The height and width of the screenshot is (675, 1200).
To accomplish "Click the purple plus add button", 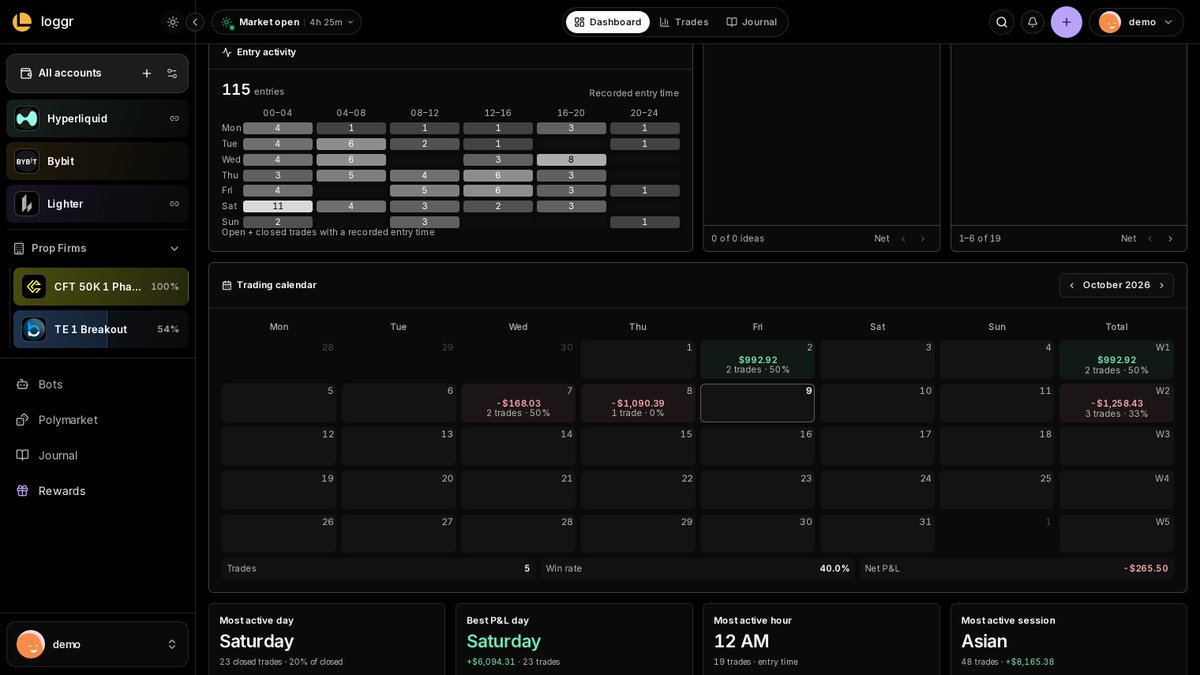I will pyautogui.click(x=1066, y=22).
